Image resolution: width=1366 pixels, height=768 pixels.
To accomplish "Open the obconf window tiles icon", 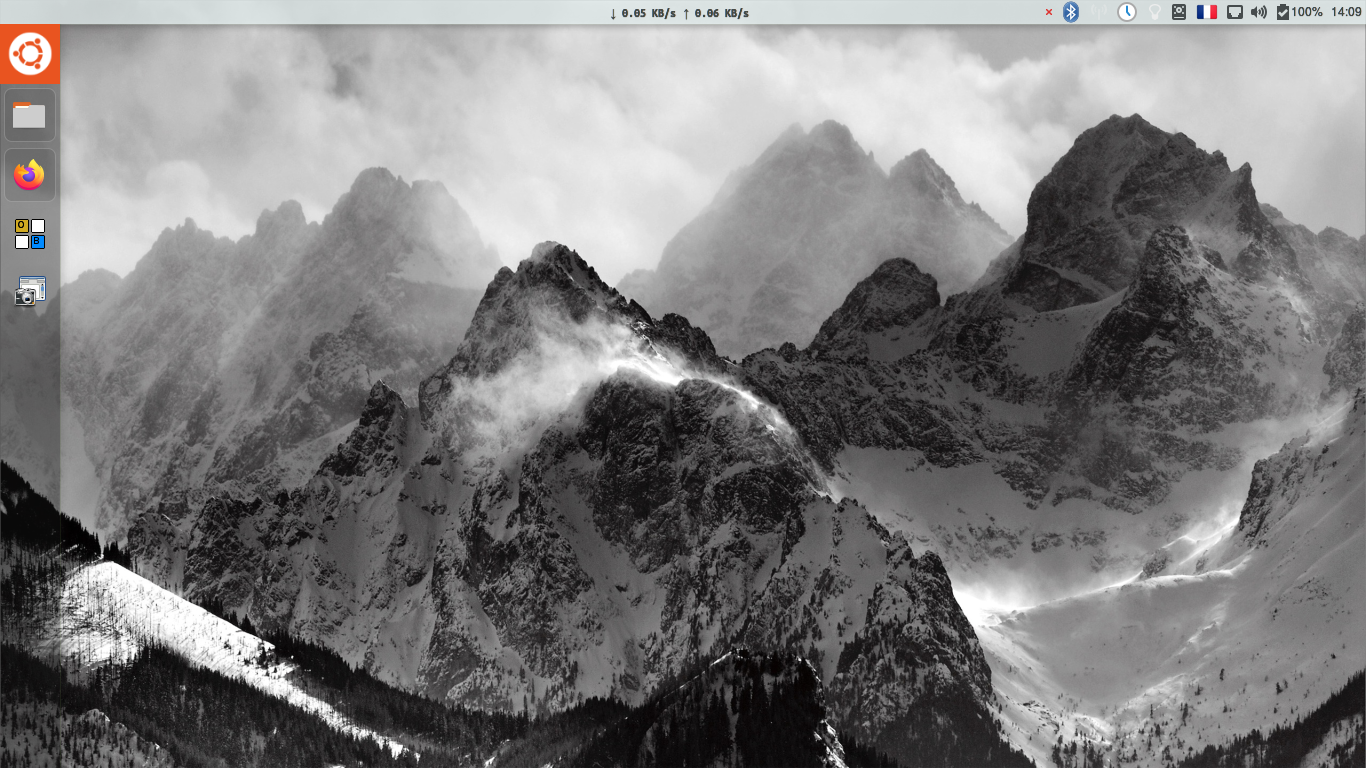I will tap(30, 234).
